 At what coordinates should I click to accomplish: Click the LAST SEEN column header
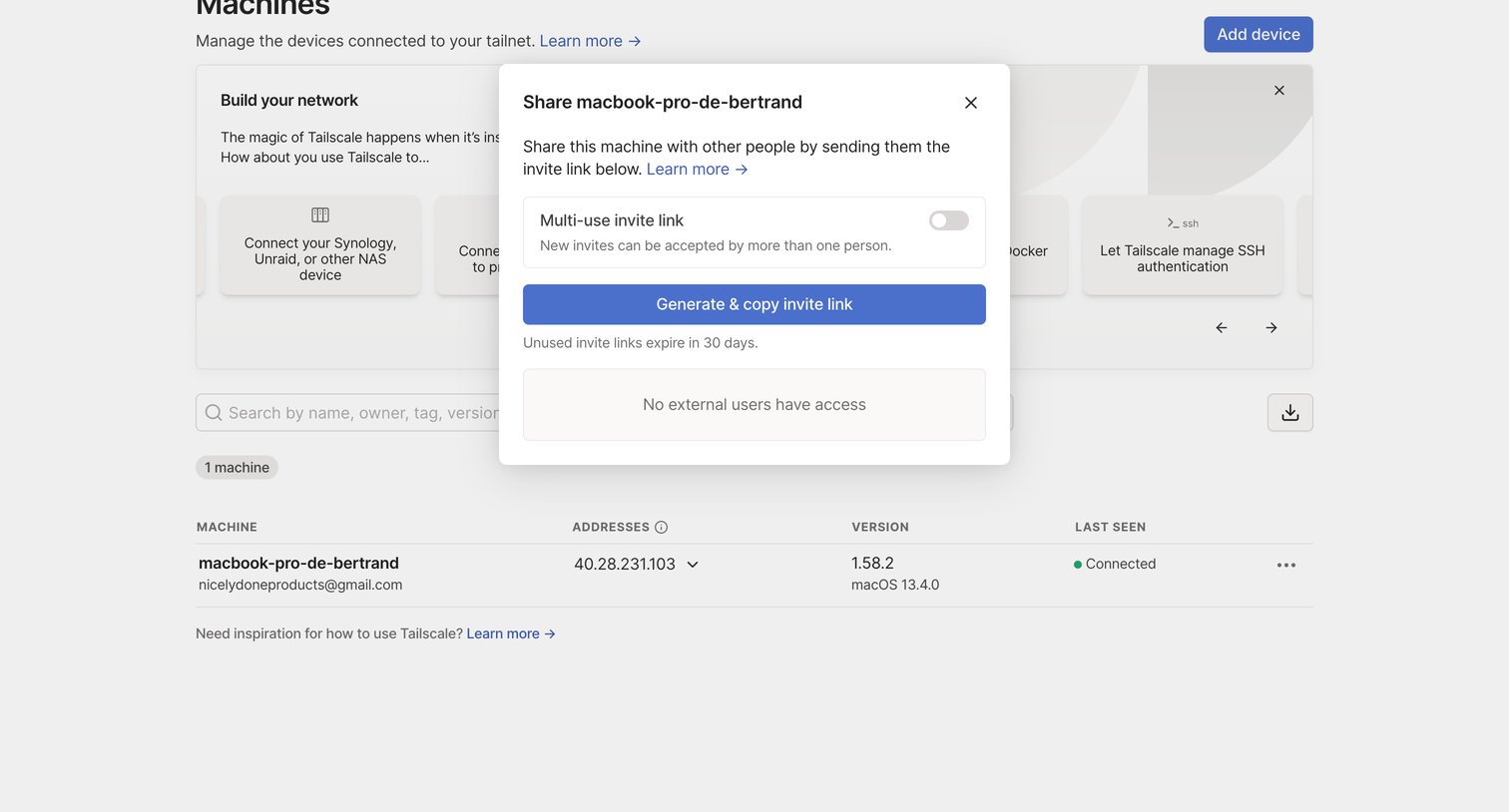[x=1110, y=528]
